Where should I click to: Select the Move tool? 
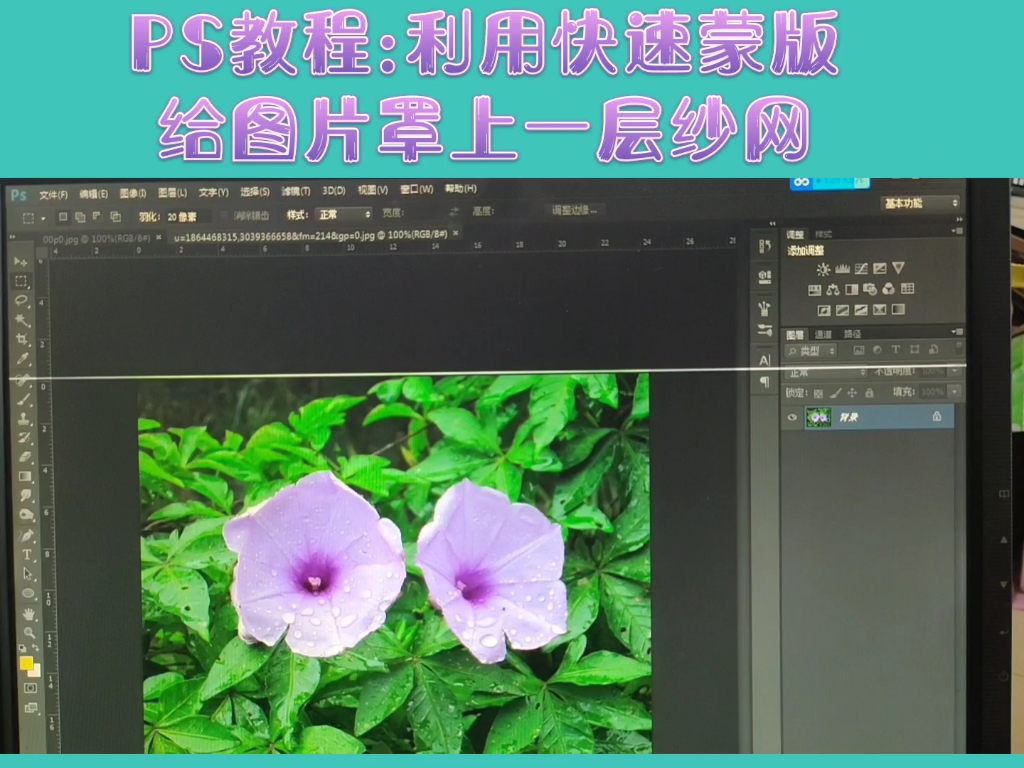(22, 262)
